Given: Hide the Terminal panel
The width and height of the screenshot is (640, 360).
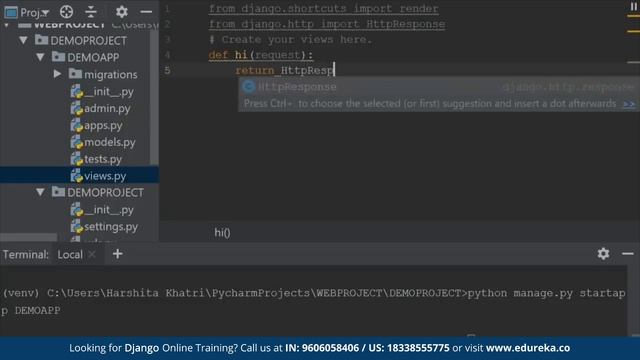Looking at the screenshot, I should [627, 254].
